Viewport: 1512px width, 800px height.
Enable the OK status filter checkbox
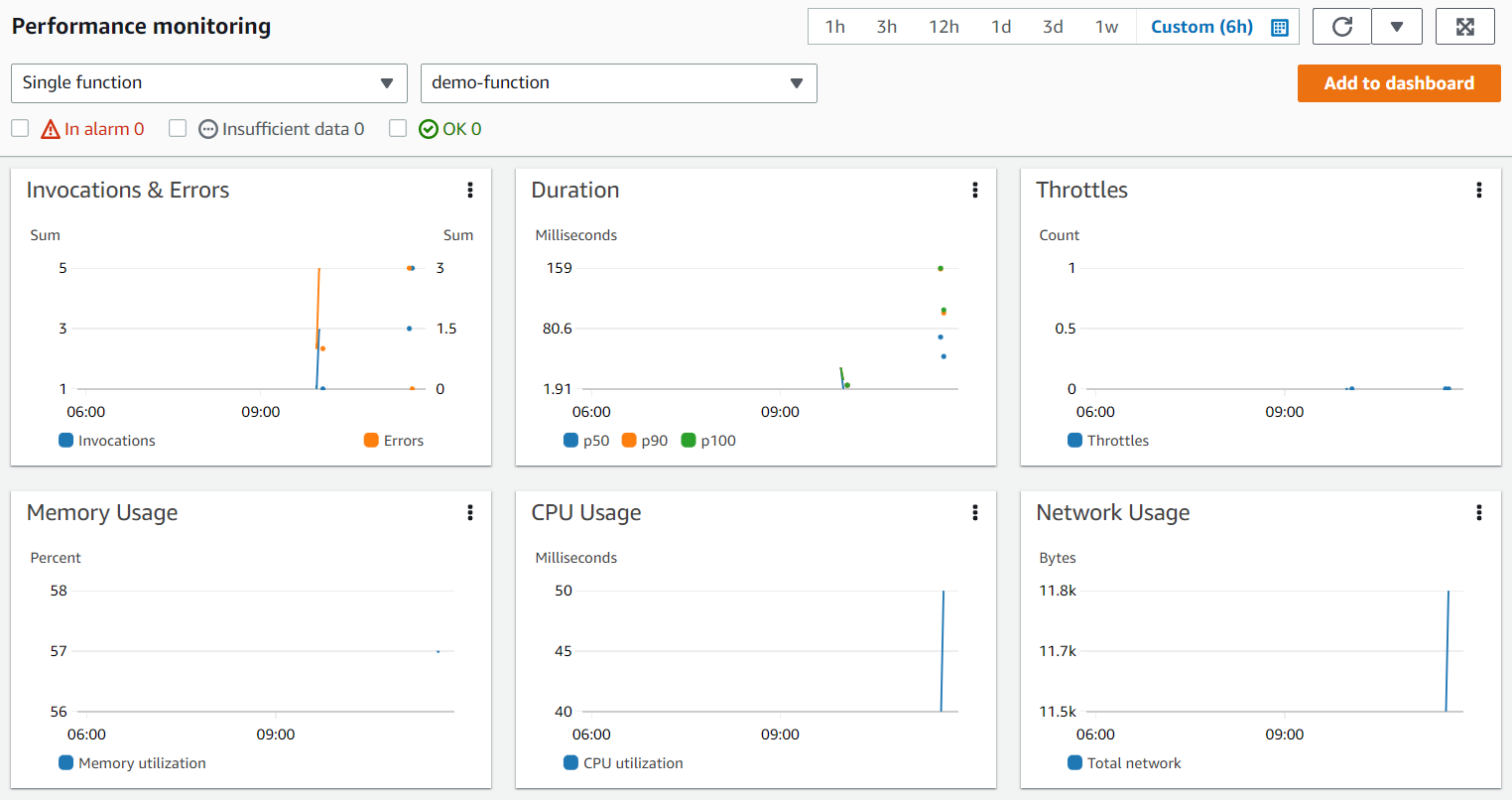pyautogui.click(x=398, y=128)
